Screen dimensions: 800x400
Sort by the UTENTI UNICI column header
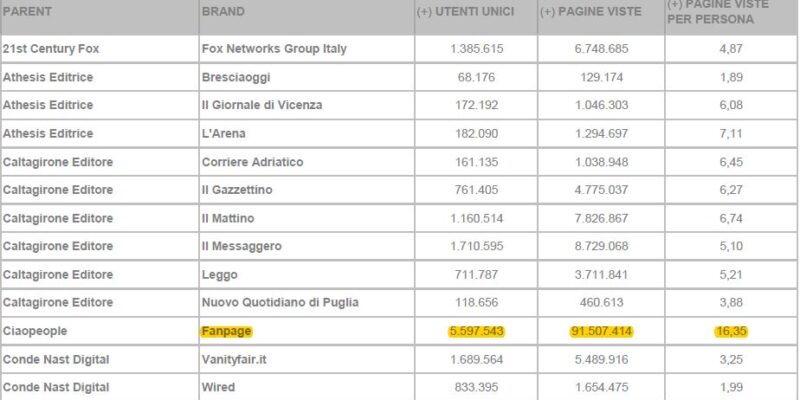465,12
